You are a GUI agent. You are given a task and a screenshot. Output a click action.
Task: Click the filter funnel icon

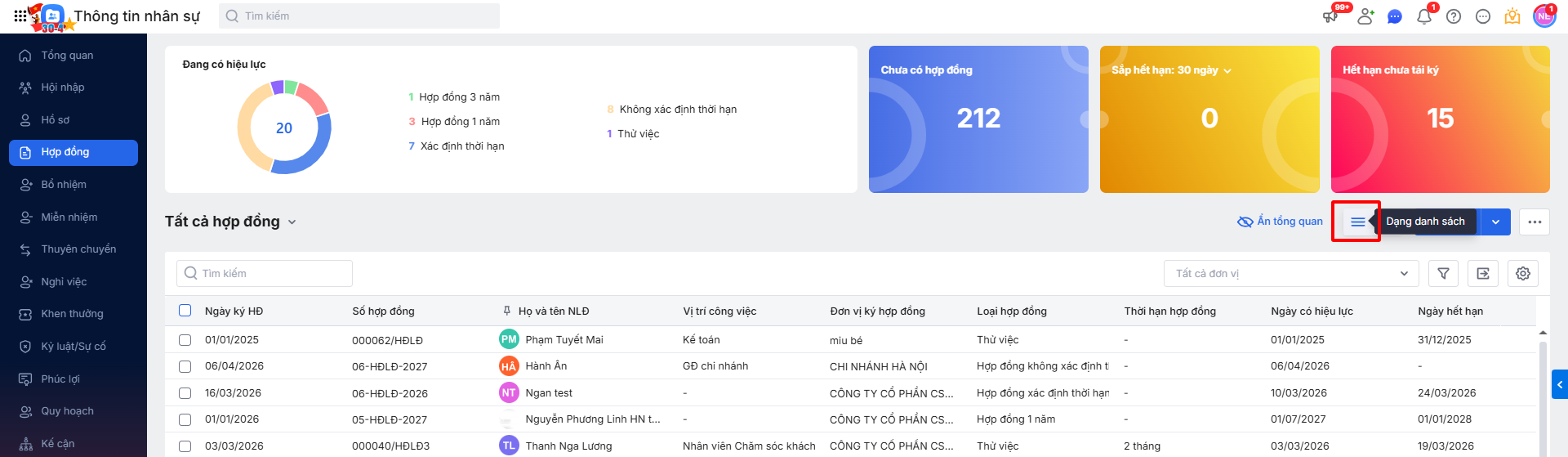pos(1443,274)
